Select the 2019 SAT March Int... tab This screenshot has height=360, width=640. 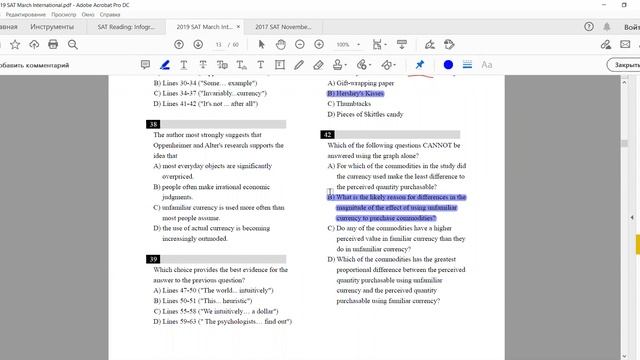pos(203,27)
